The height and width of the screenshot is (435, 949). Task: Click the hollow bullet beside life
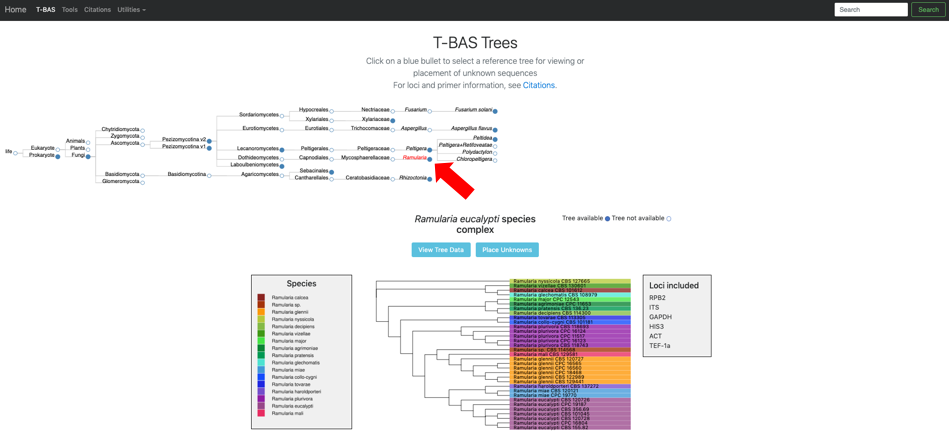click(x=16, y=152)
